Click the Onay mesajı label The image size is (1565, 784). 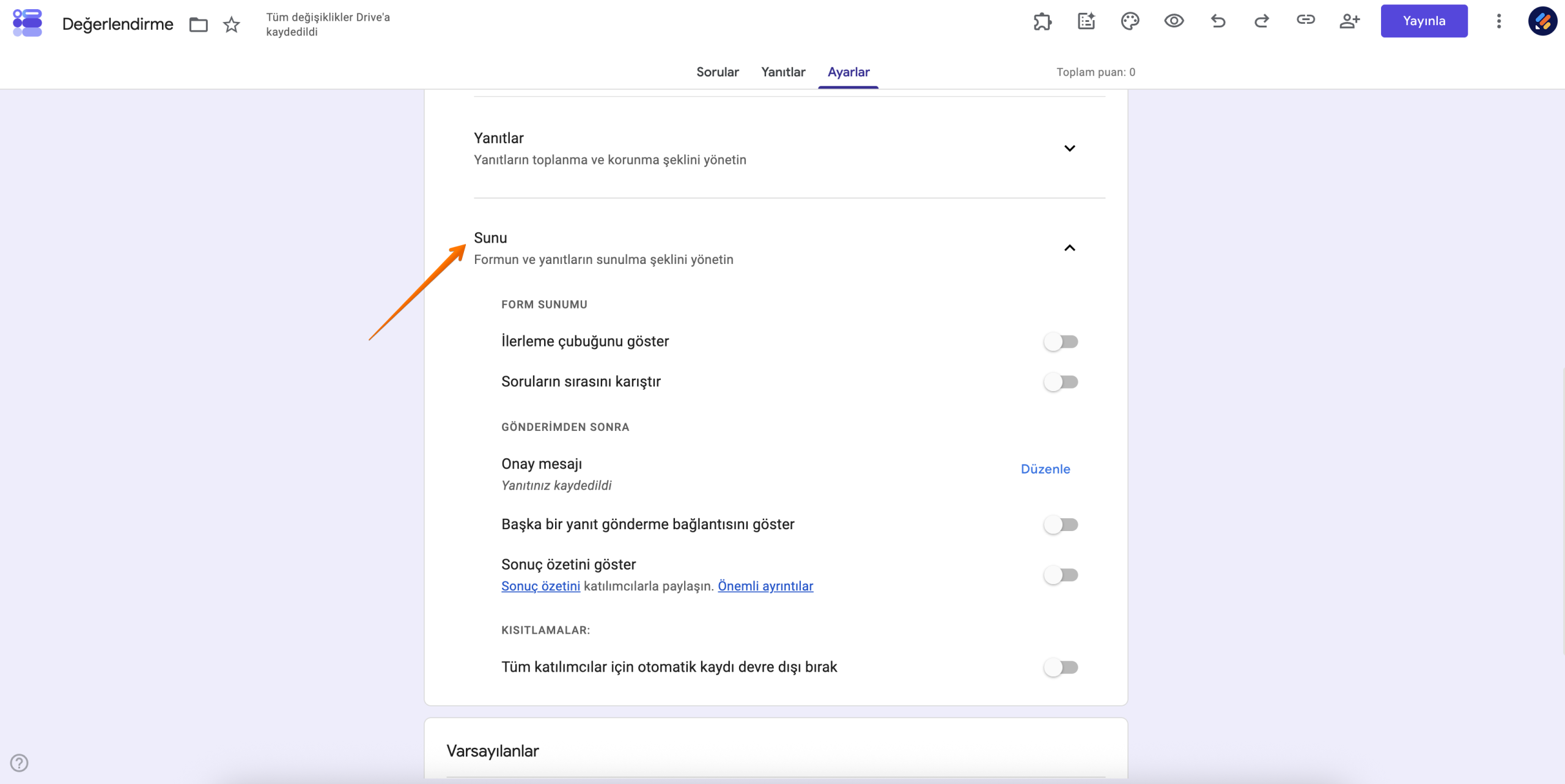pyautogui.click(x=542, y=464)
